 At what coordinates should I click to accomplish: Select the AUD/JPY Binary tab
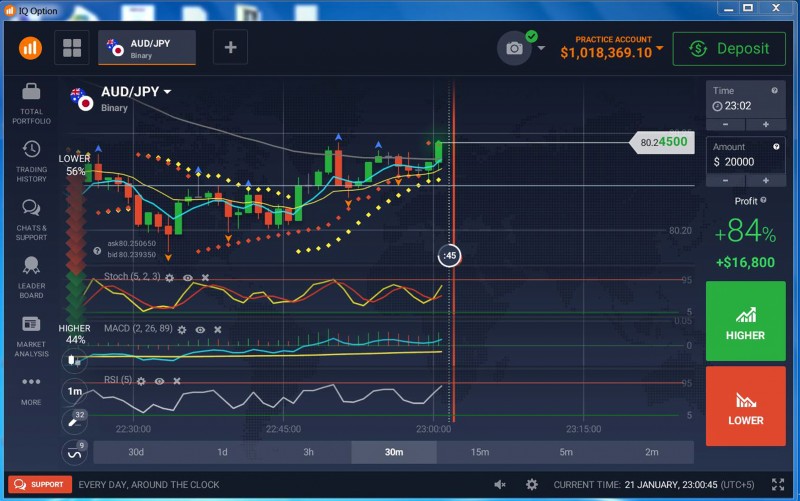147,48
